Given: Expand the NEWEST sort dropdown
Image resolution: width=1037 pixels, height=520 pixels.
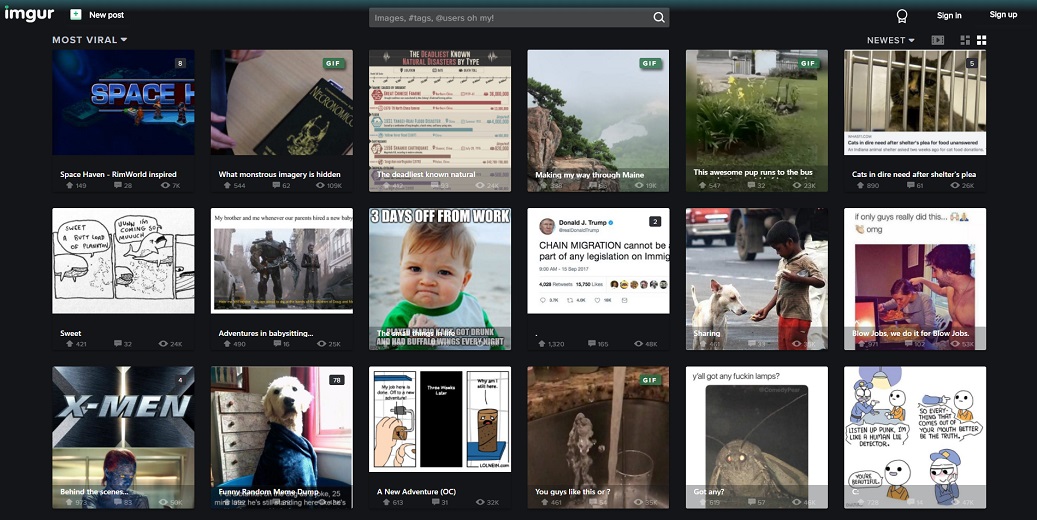Looking at the screenshot, I should pyautogui.click(x=890, y=40).
